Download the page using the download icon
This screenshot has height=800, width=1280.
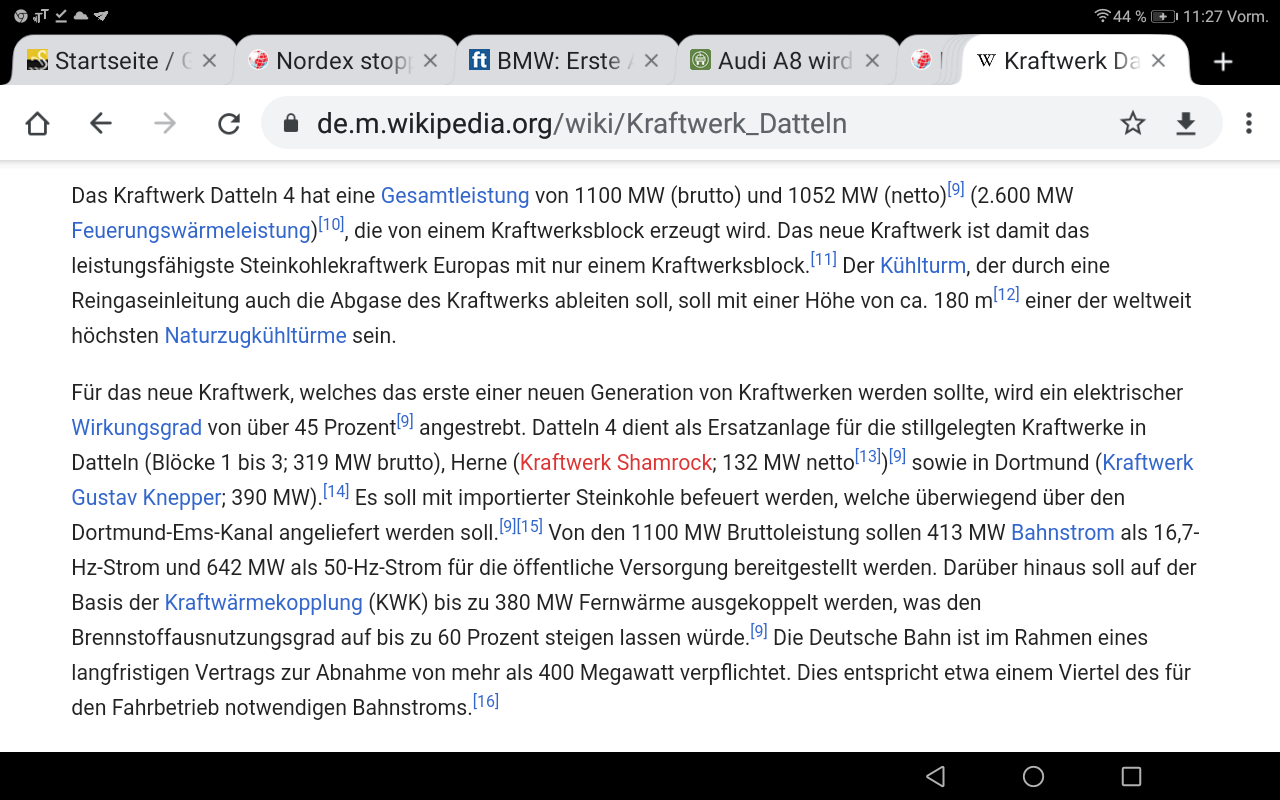point(1185,123)
